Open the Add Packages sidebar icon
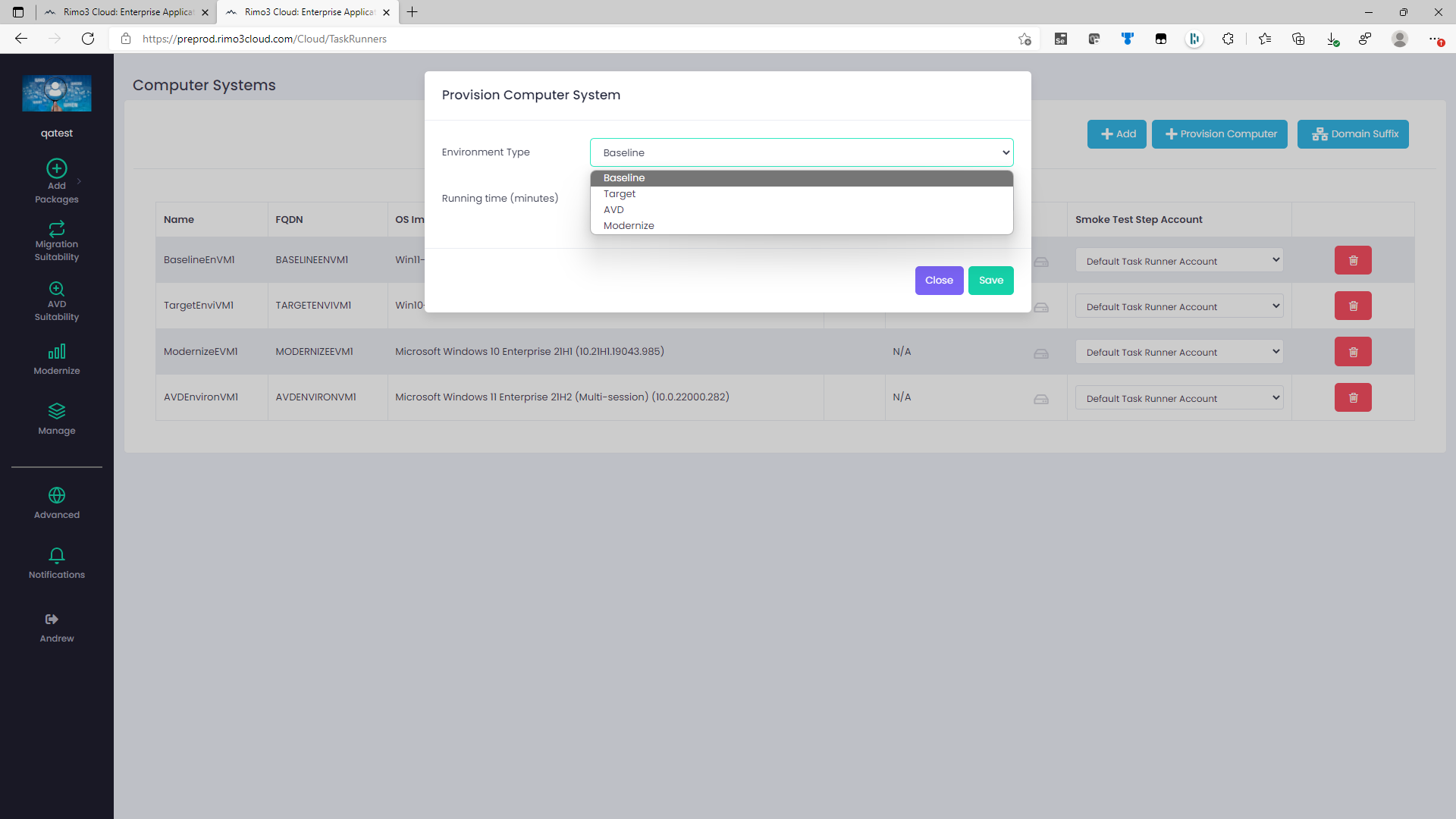 tap(57, 168)
